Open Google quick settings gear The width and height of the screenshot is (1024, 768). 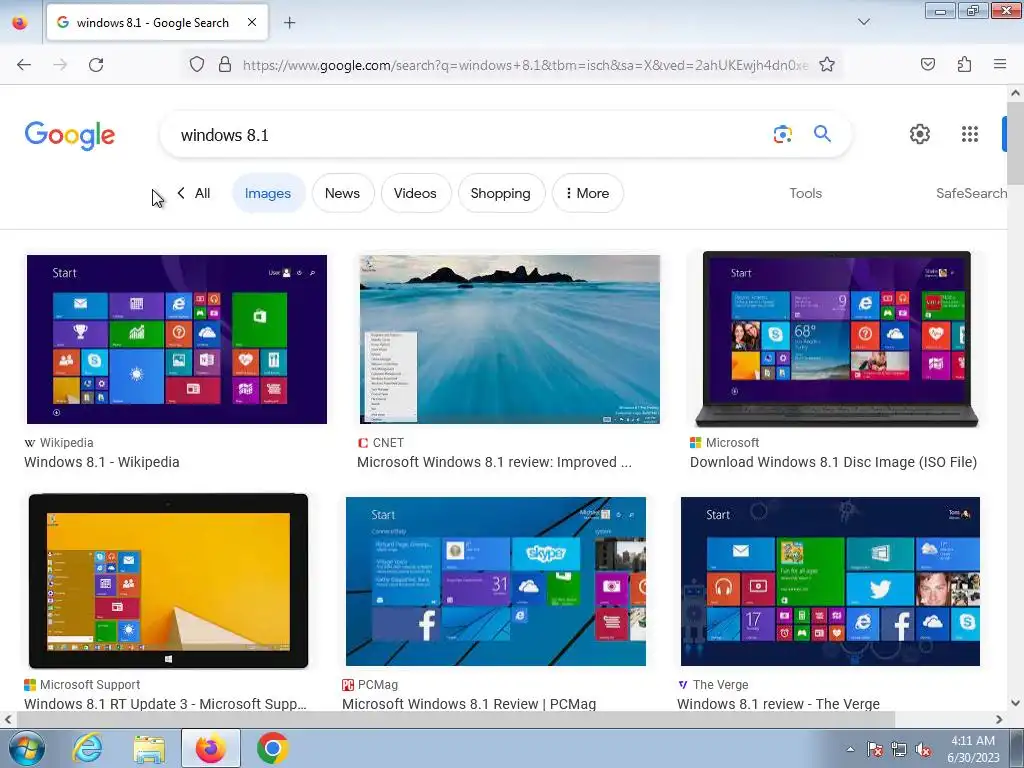pos(920,134)
